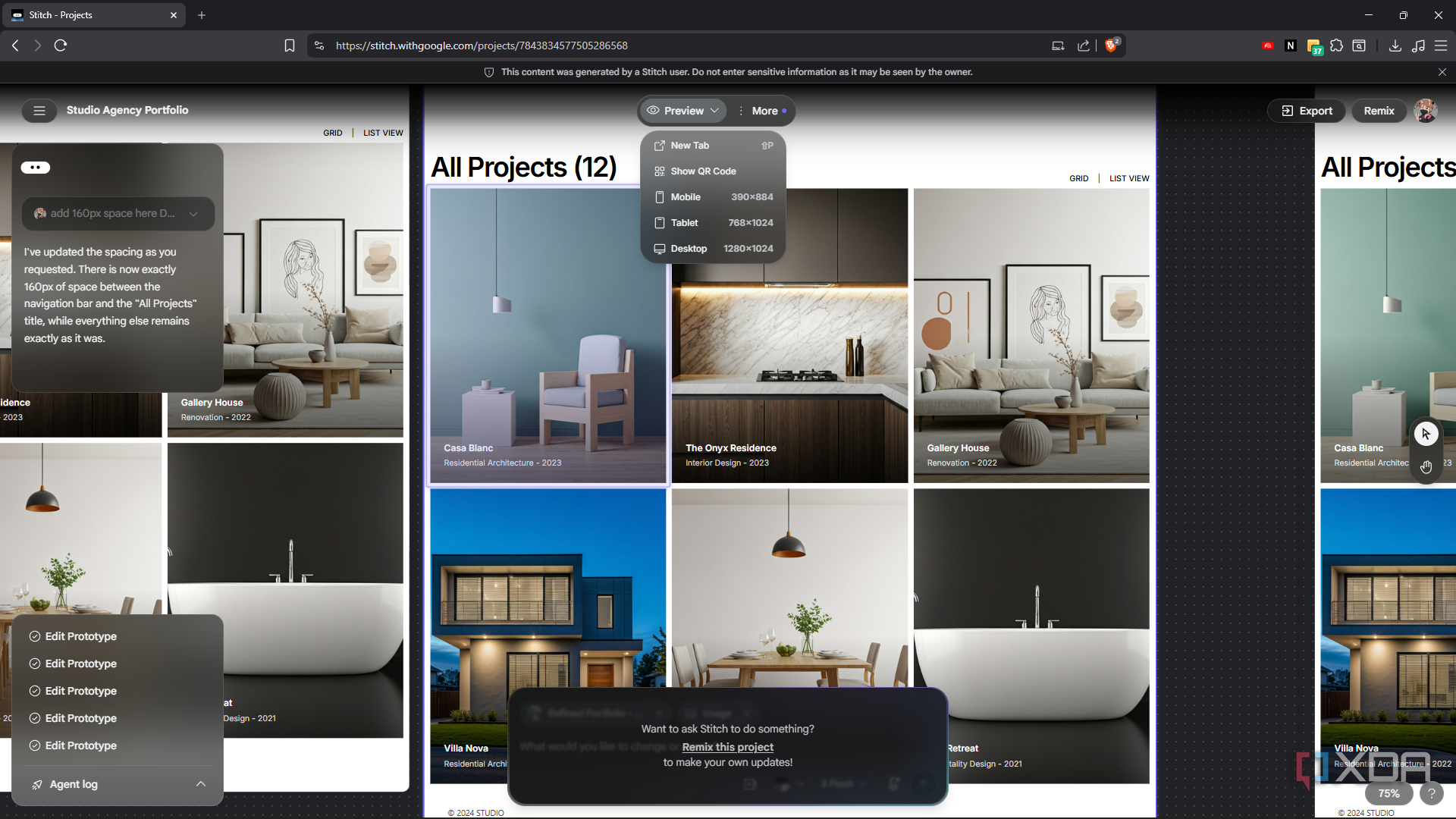Open the Notion extension icon

(x=1291, y=45)
